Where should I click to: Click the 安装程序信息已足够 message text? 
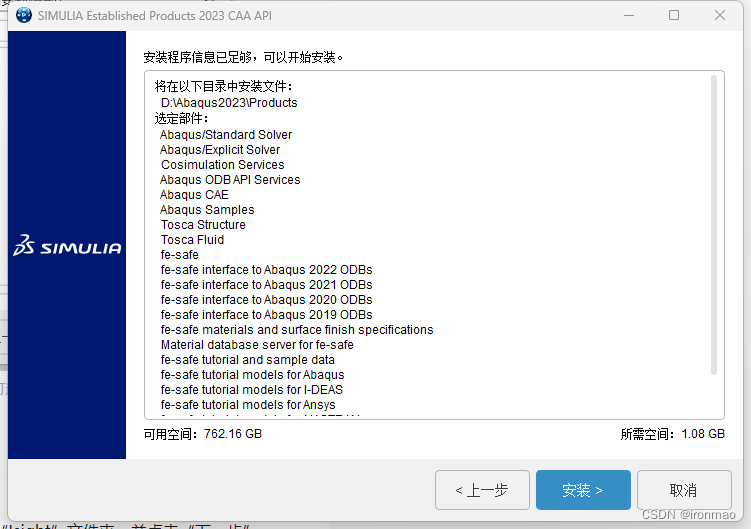[243, 58]
